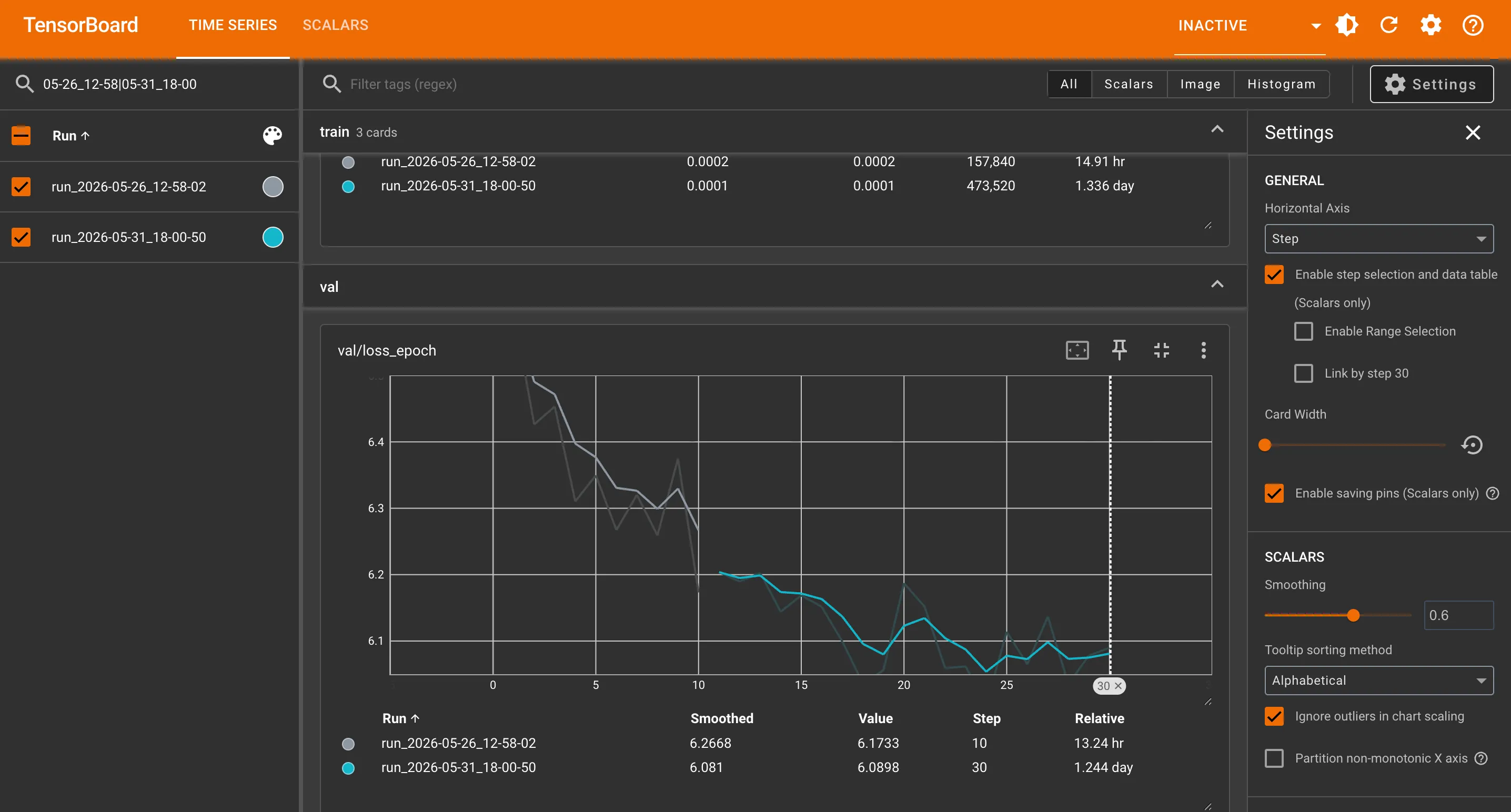1511x812 pixels.
Task: Sort data table by Run column
Action: (x=400, y=719)
